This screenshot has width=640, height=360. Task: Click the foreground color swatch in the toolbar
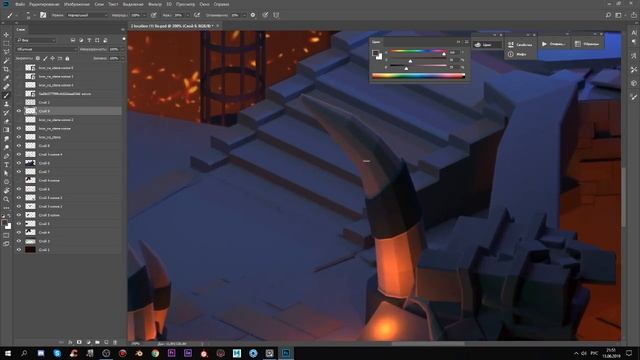pyautogui.click(x=4, y=223)
